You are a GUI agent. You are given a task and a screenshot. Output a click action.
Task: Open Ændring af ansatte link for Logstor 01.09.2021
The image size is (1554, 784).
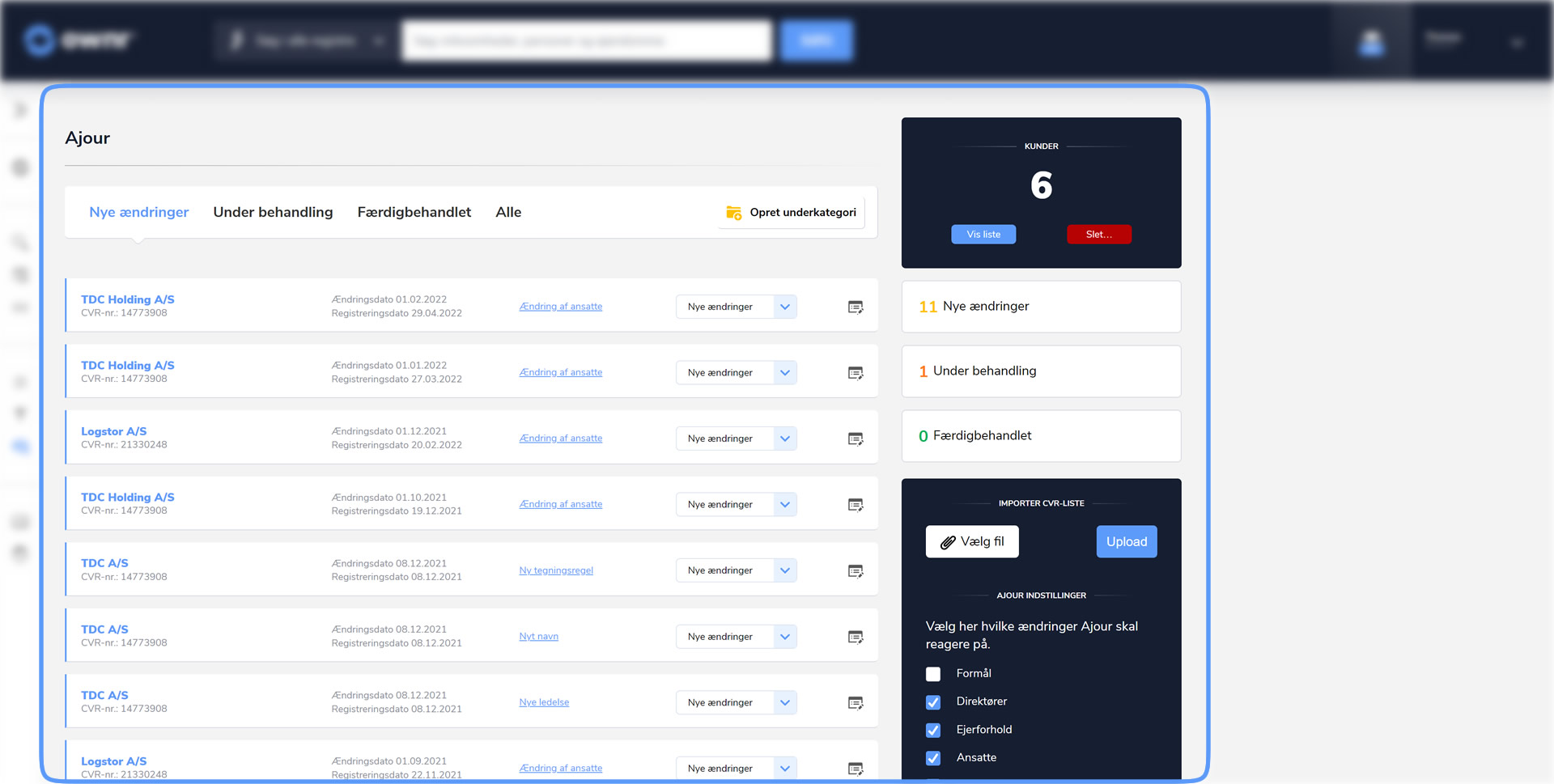point(561,769)
